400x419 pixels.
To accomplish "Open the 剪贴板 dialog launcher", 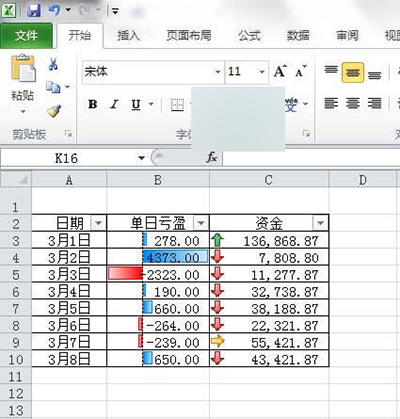I will point(68,134).
